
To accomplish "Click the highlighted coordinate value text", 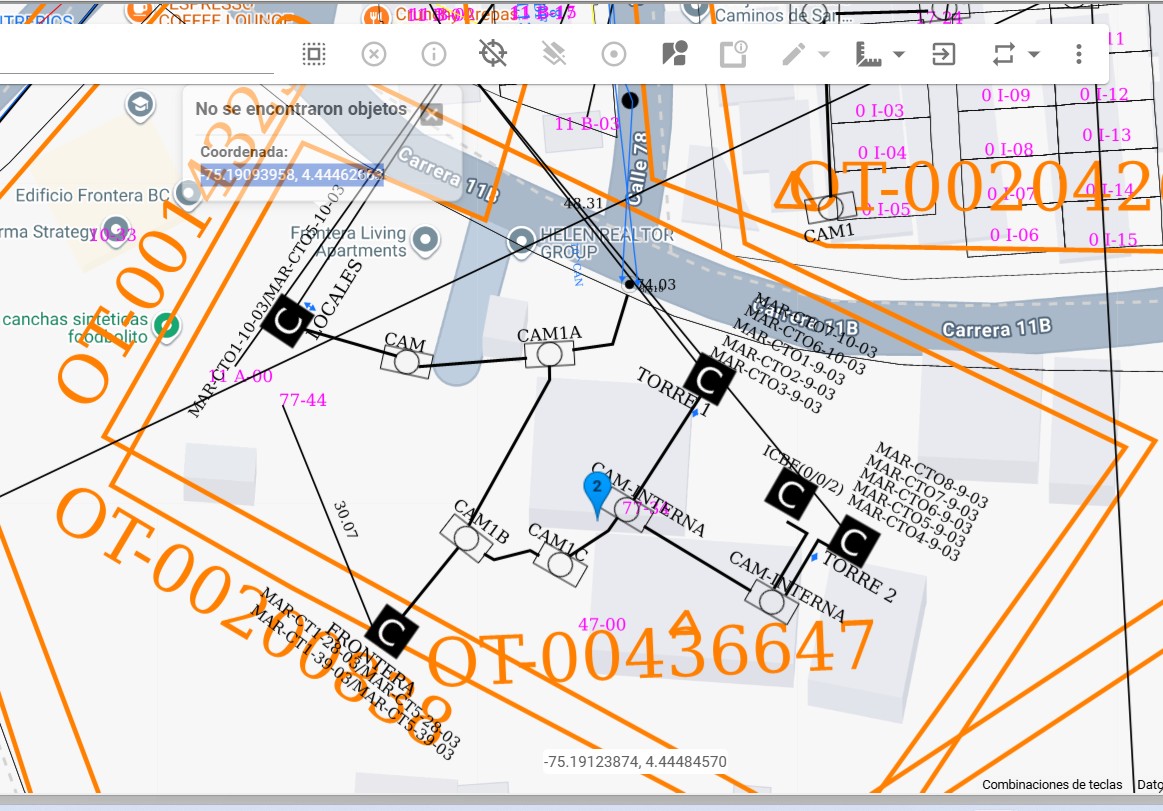I will tap(292, 175).
